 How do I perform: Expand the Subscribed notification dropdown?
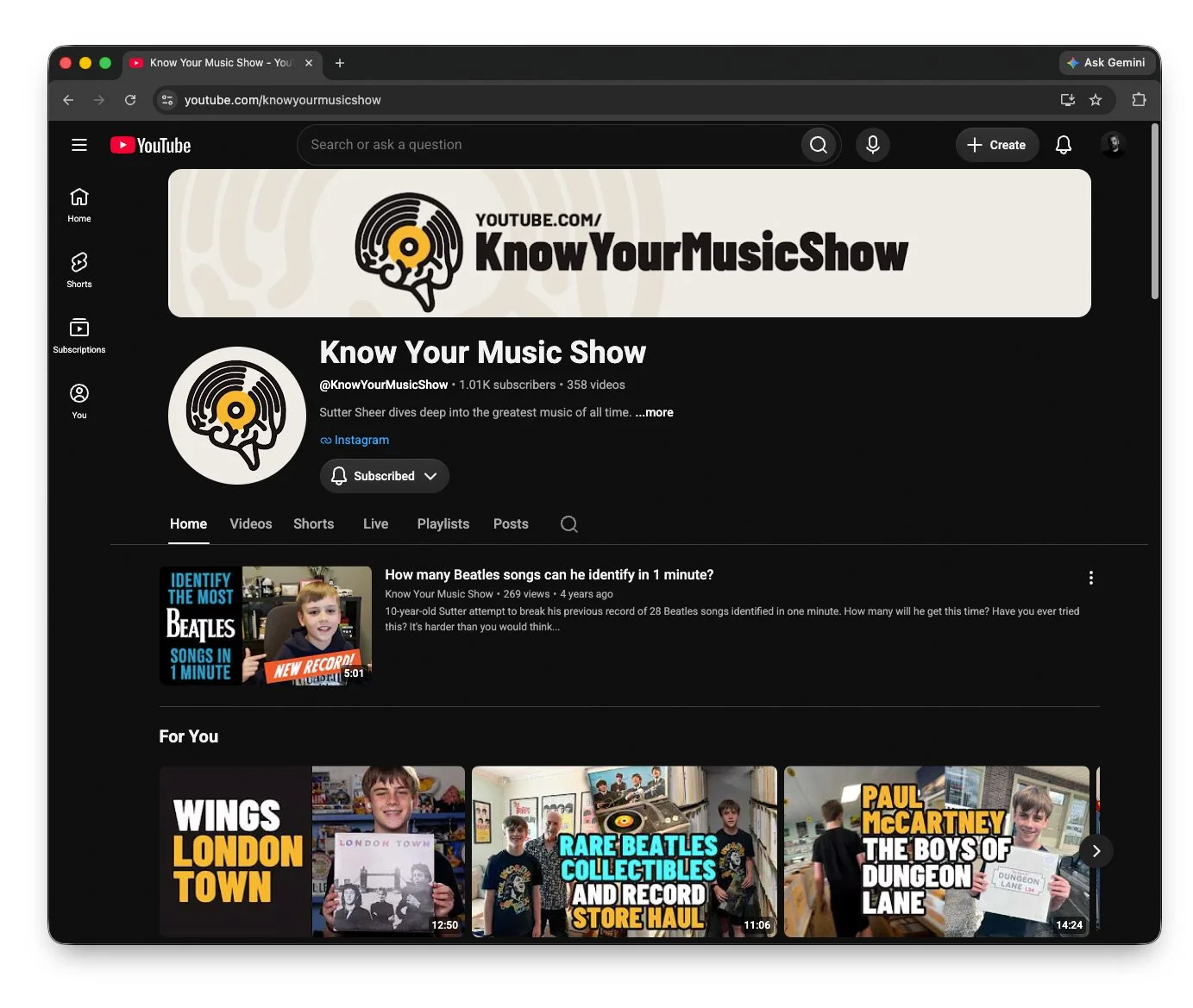(x=385, y=476)
